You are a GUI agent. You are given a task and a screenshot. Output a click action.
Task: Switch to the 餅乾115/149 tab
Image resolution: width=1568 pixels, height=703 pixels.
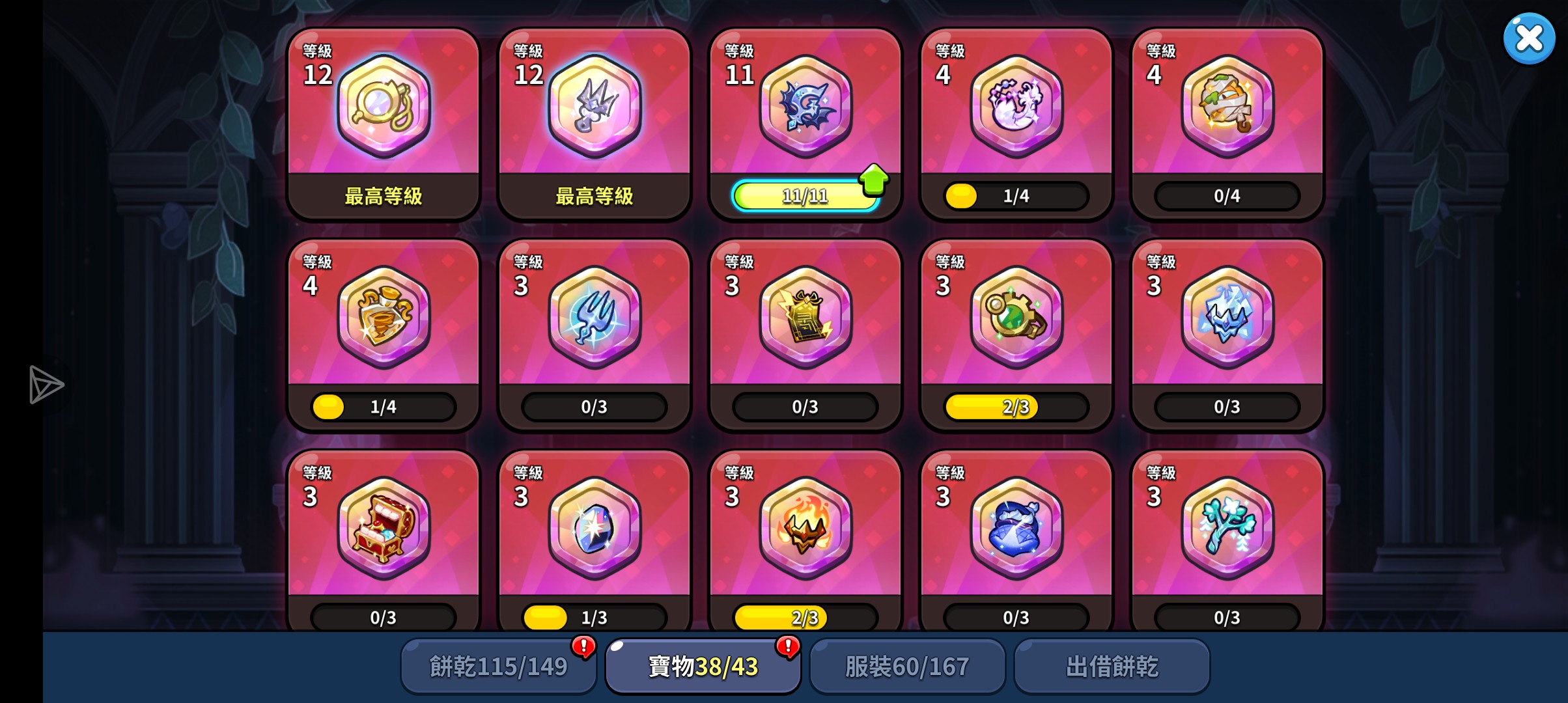click(x=499, y=666)
